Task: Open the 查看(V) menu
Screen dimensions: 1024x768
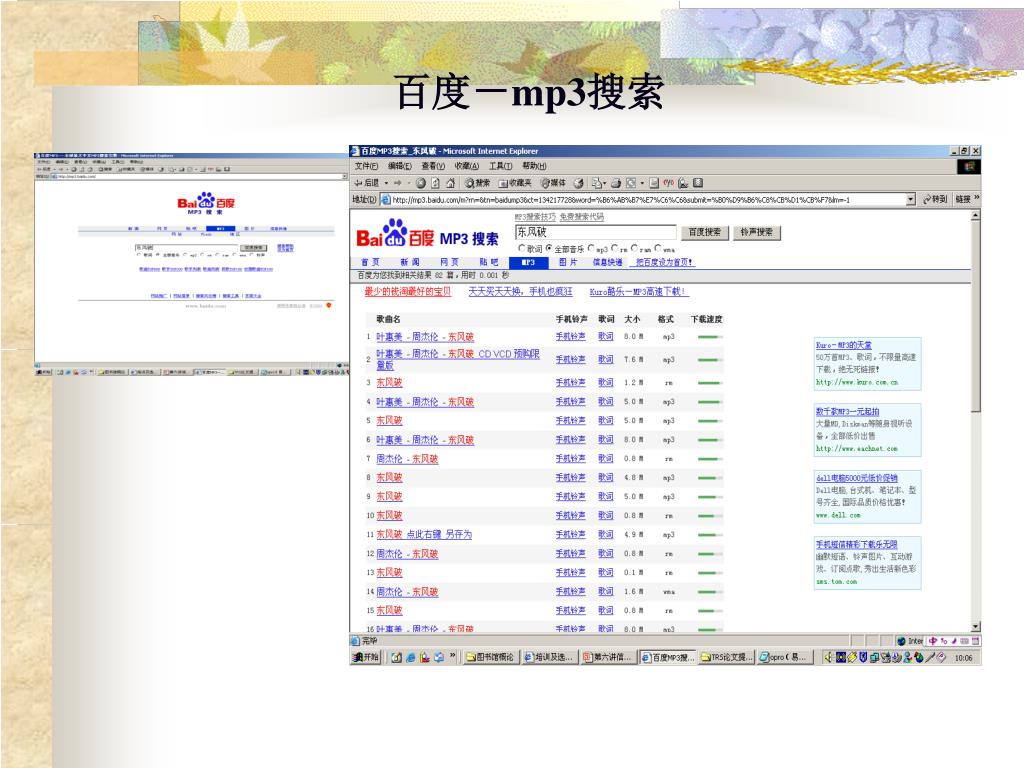Action: [x=433, y=167]
